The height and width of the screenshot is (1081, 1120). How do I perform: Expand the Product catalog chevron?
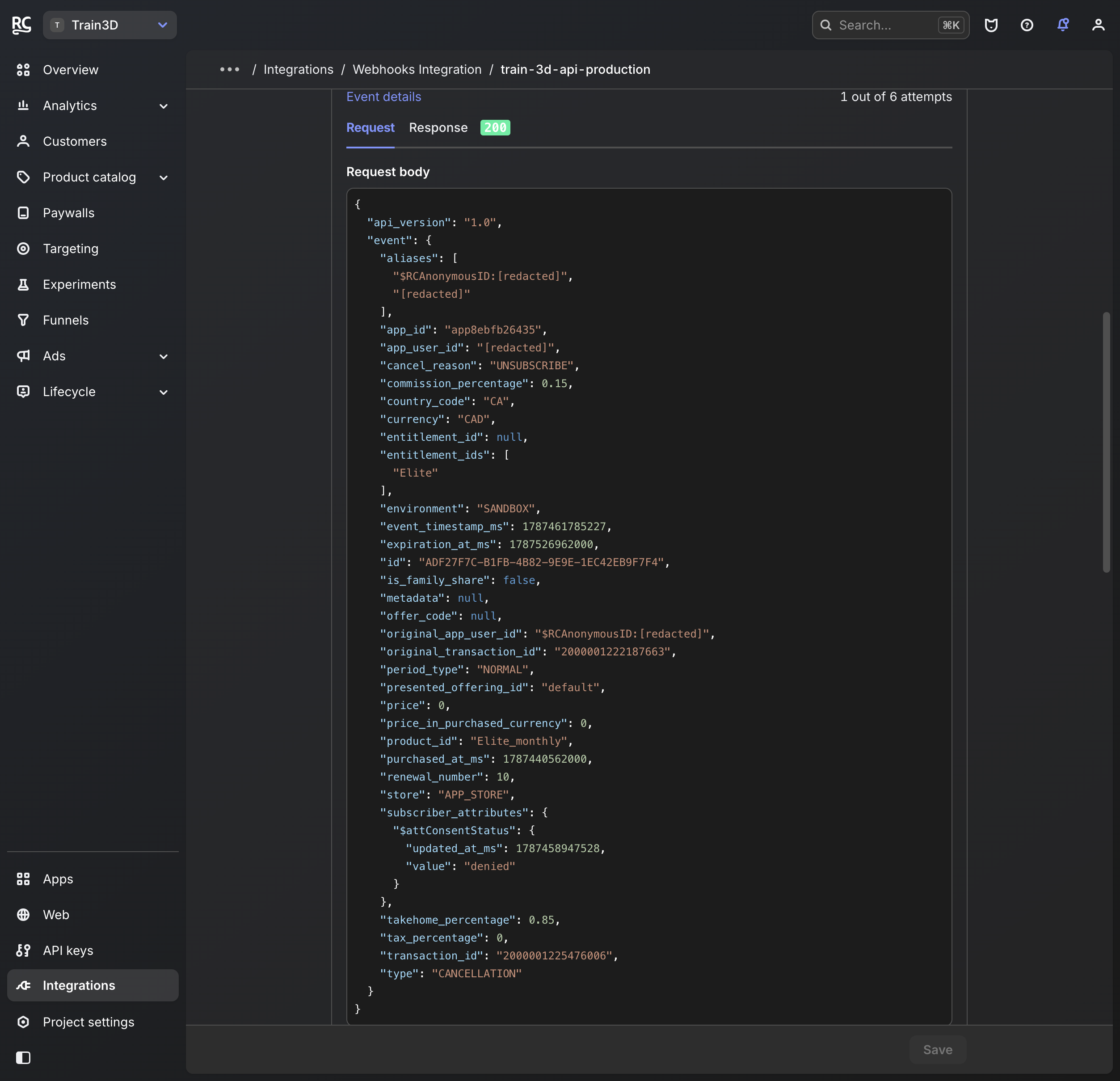[164, 178]
